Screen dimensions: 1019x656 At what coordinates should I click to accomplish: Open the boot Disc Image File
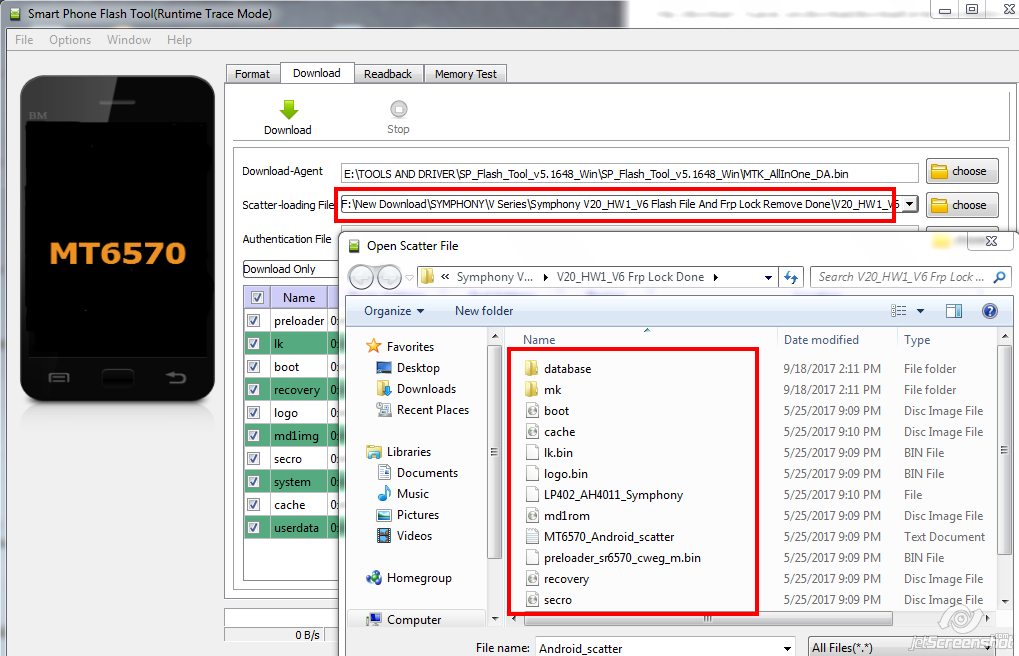click(556, 410)
